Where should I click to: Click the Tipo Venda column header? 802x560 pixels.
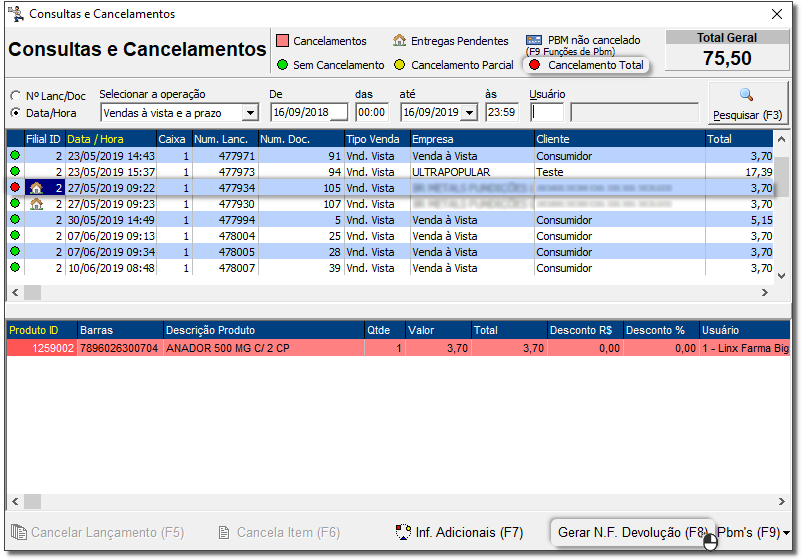tap(377, 139)
